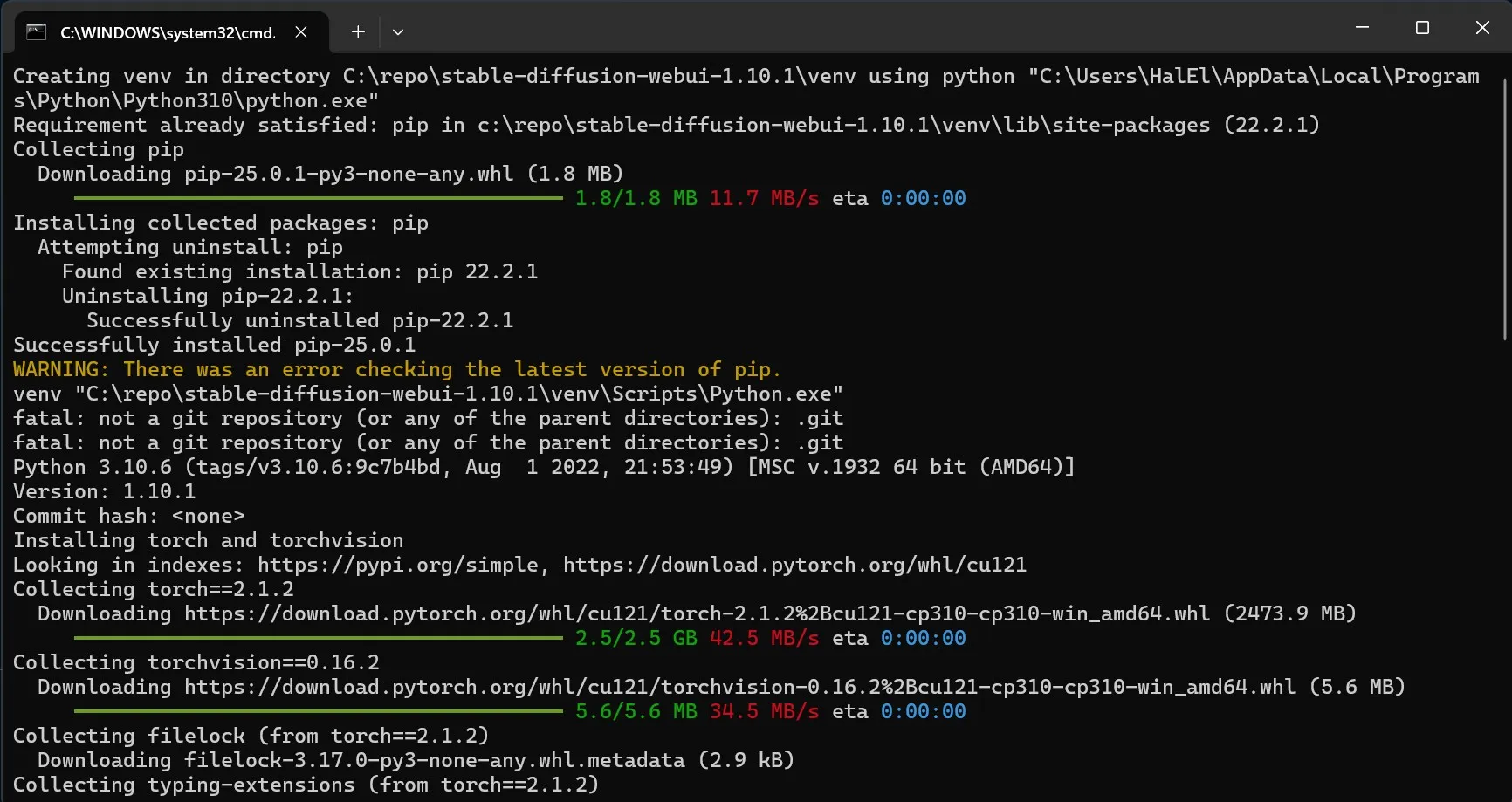Click the download.pytorch.org/whl/cu121 index URL
The image size is (1512, 802).
click(794, 565)
